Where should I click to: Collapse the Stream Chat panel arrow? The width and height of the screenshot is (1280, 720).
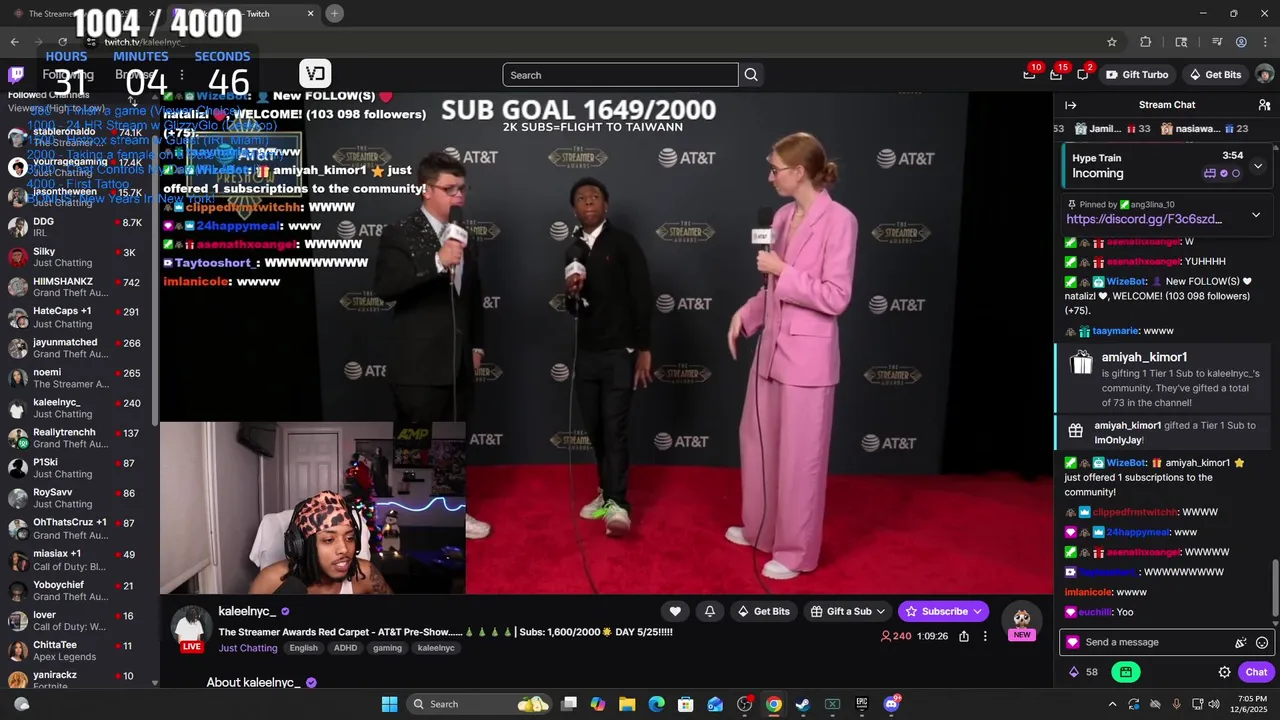point(1070,105)
